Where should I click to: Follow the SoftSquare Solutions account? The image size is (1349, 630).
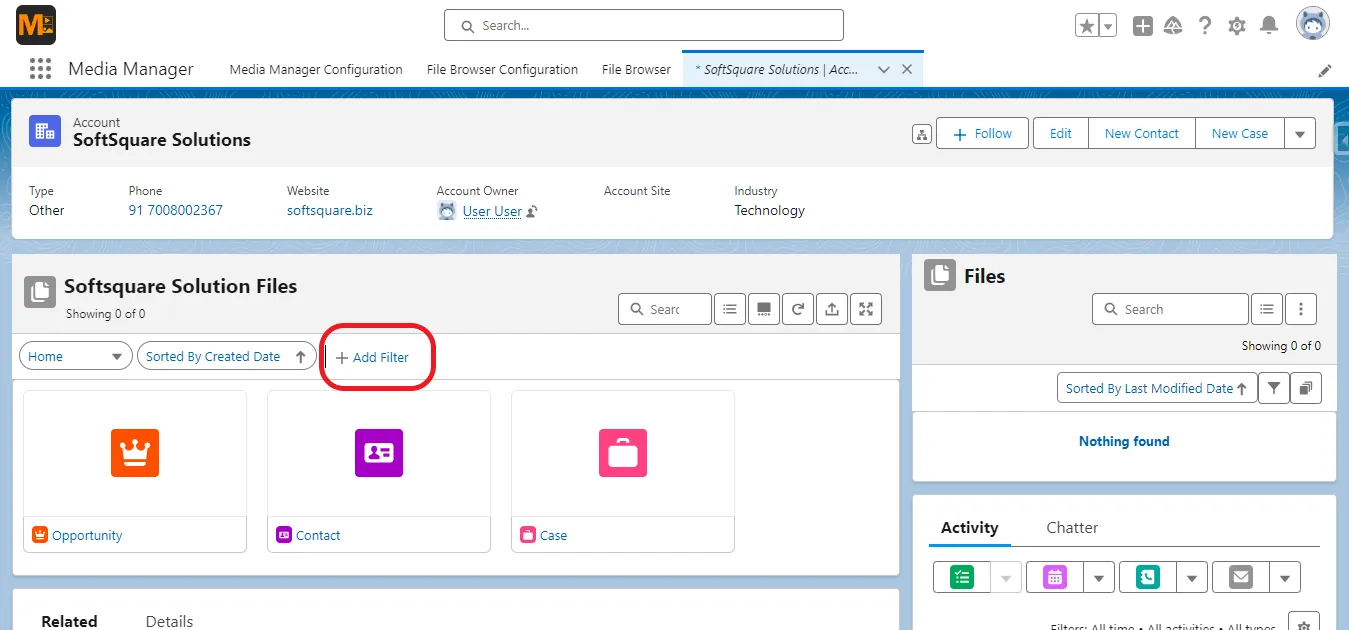click(x=981, y=132)
